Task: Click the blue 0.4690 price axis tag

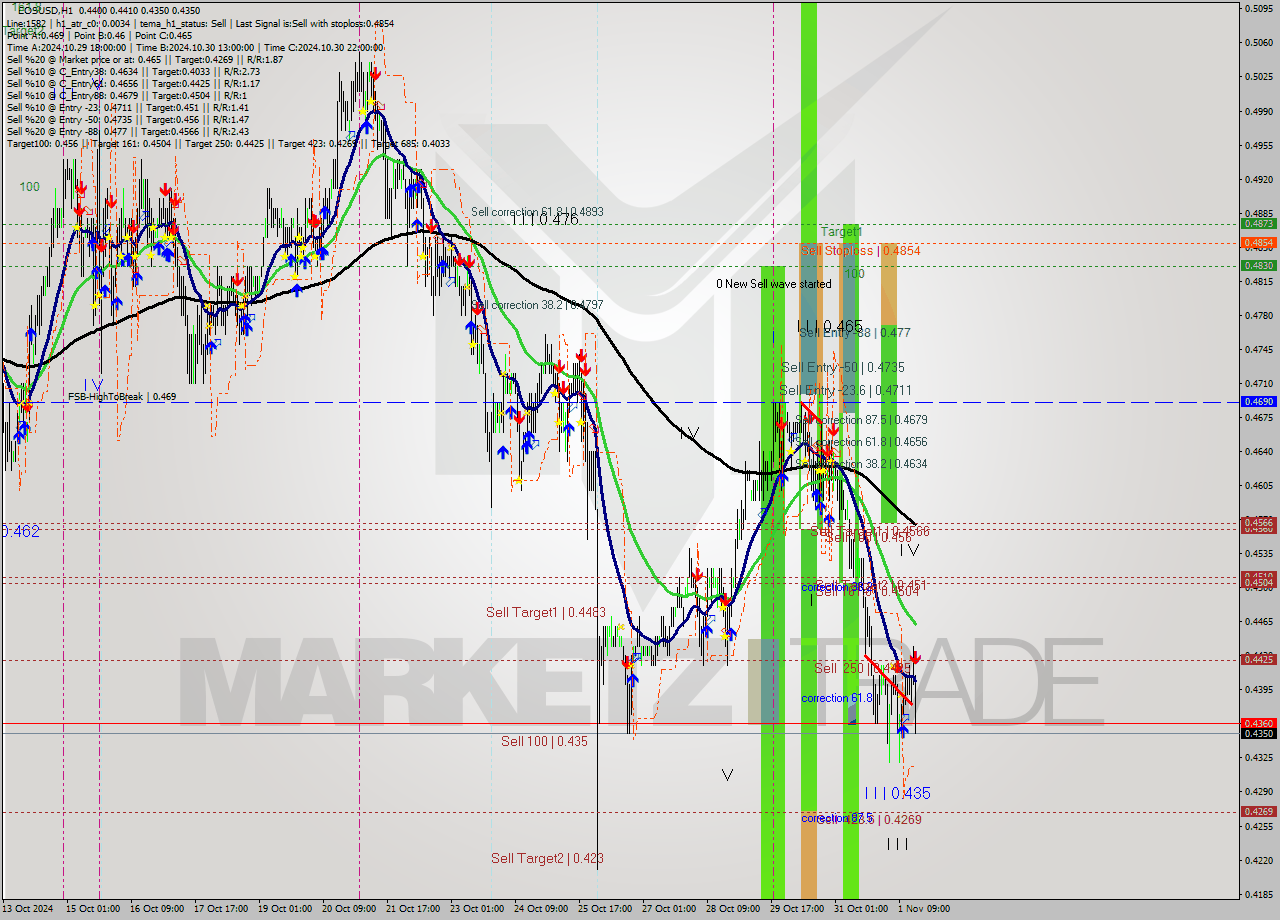Action: [1258, 401]
